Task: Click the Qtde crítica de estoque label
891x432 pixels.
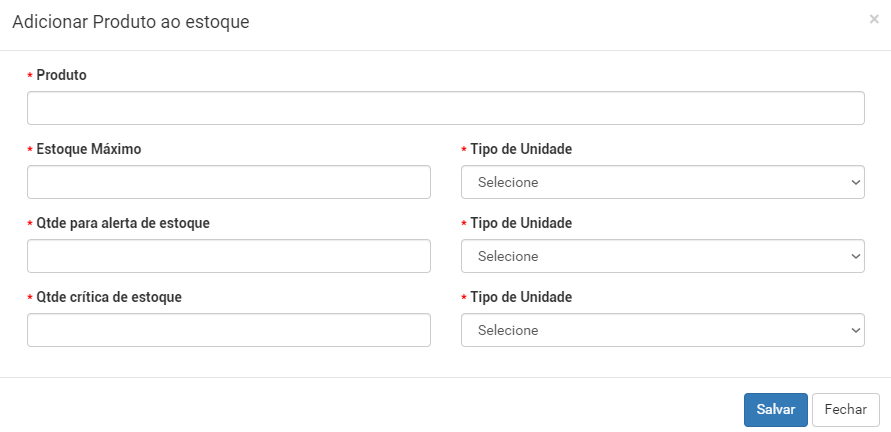Action: [109, 297]
